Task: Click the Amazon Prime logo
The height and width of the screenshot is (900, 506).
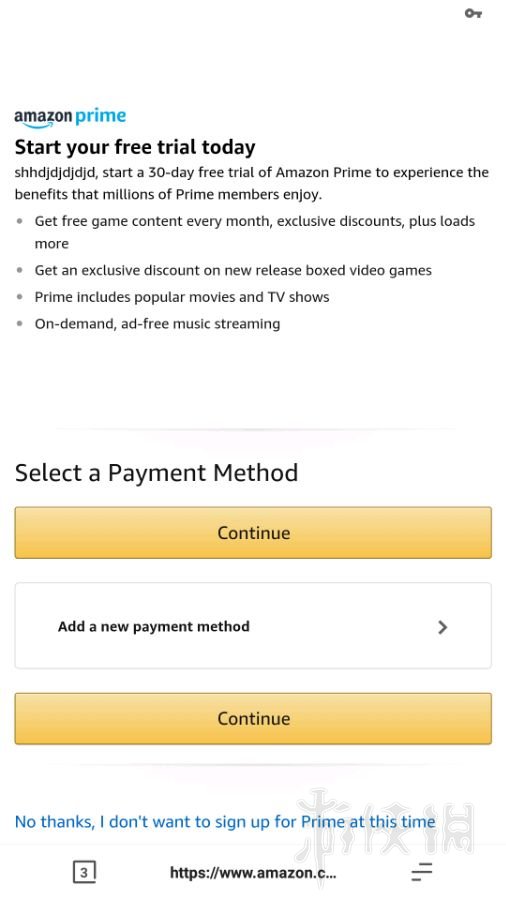Action: 70,117
